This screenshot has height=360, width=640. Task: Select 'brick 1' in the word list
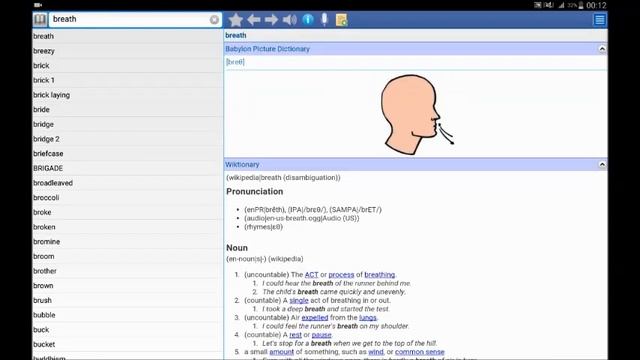pyautogui.click(x=127, y=80)
